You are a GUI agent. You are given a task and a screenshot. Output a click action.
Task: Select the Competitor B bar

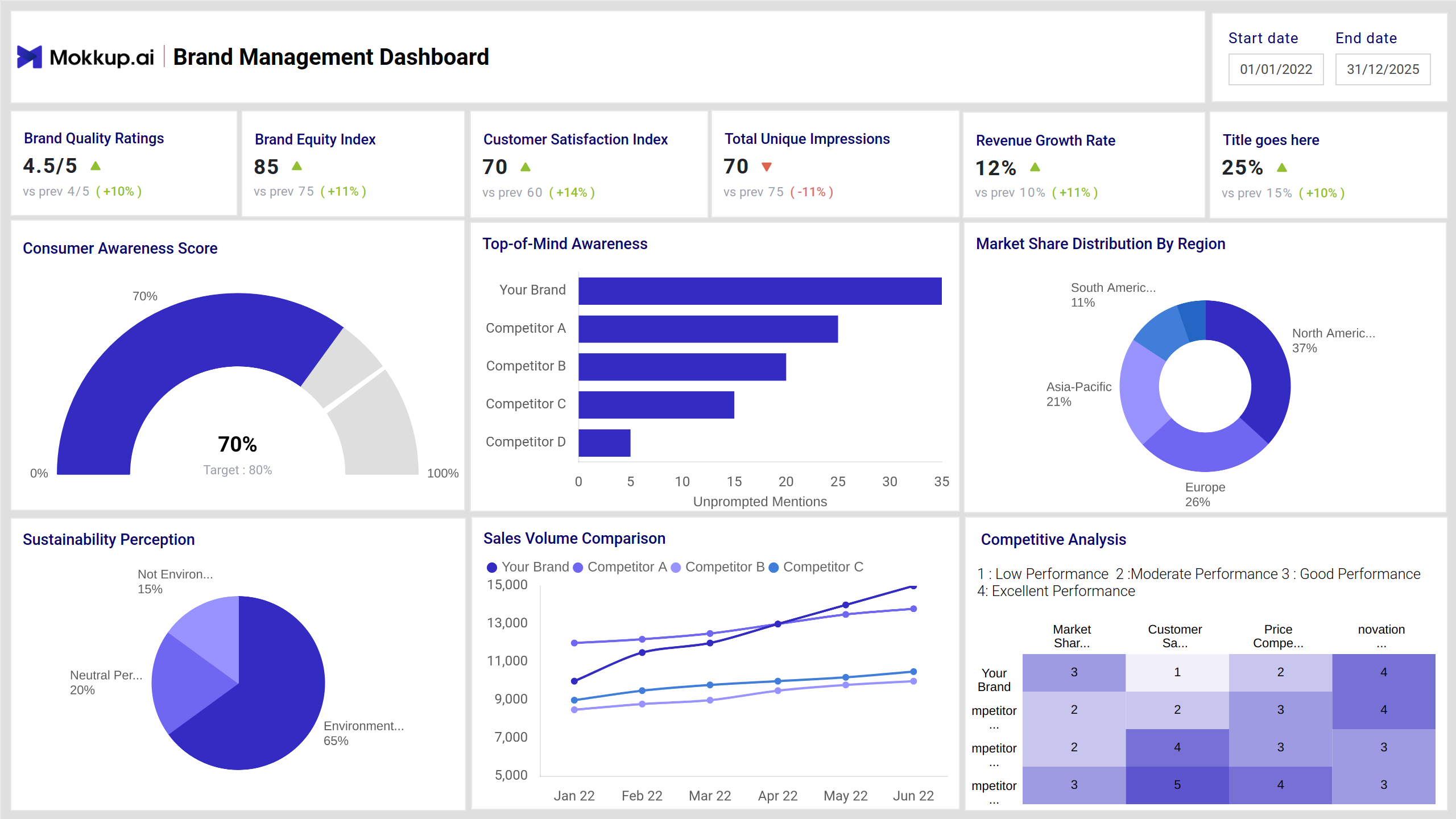click(x=682, y=367)
